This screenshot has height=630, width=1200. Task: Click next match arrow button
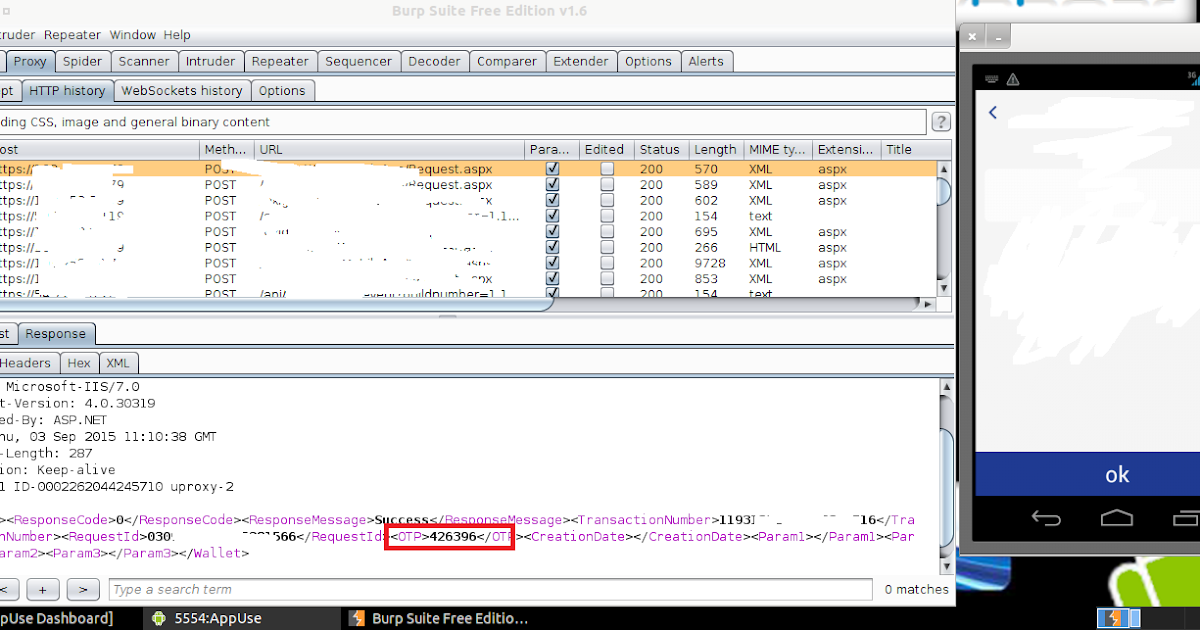83,589
